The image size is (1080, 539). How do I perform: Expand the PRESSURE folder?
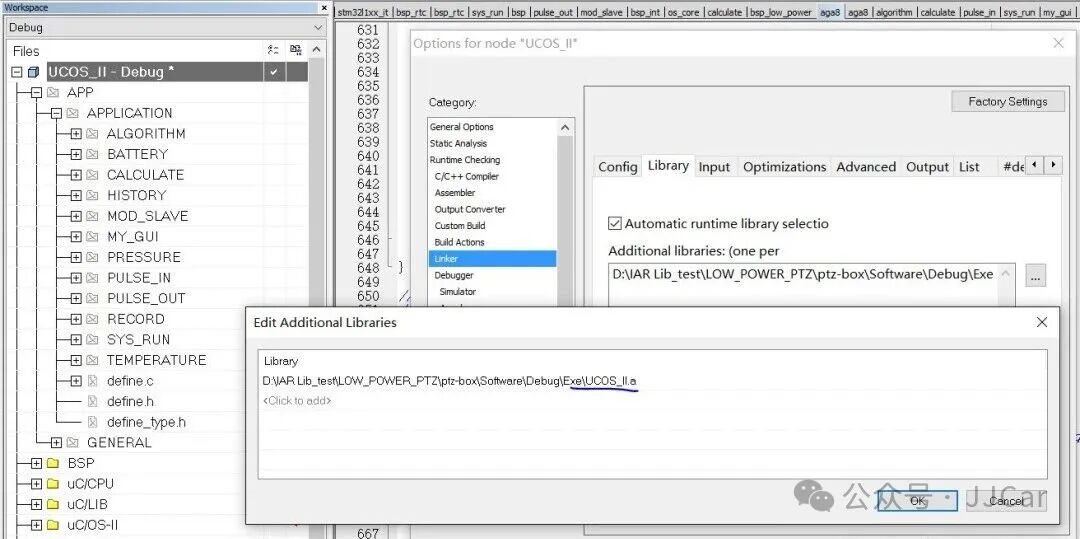pyautogui.click(x=76, y=258)
